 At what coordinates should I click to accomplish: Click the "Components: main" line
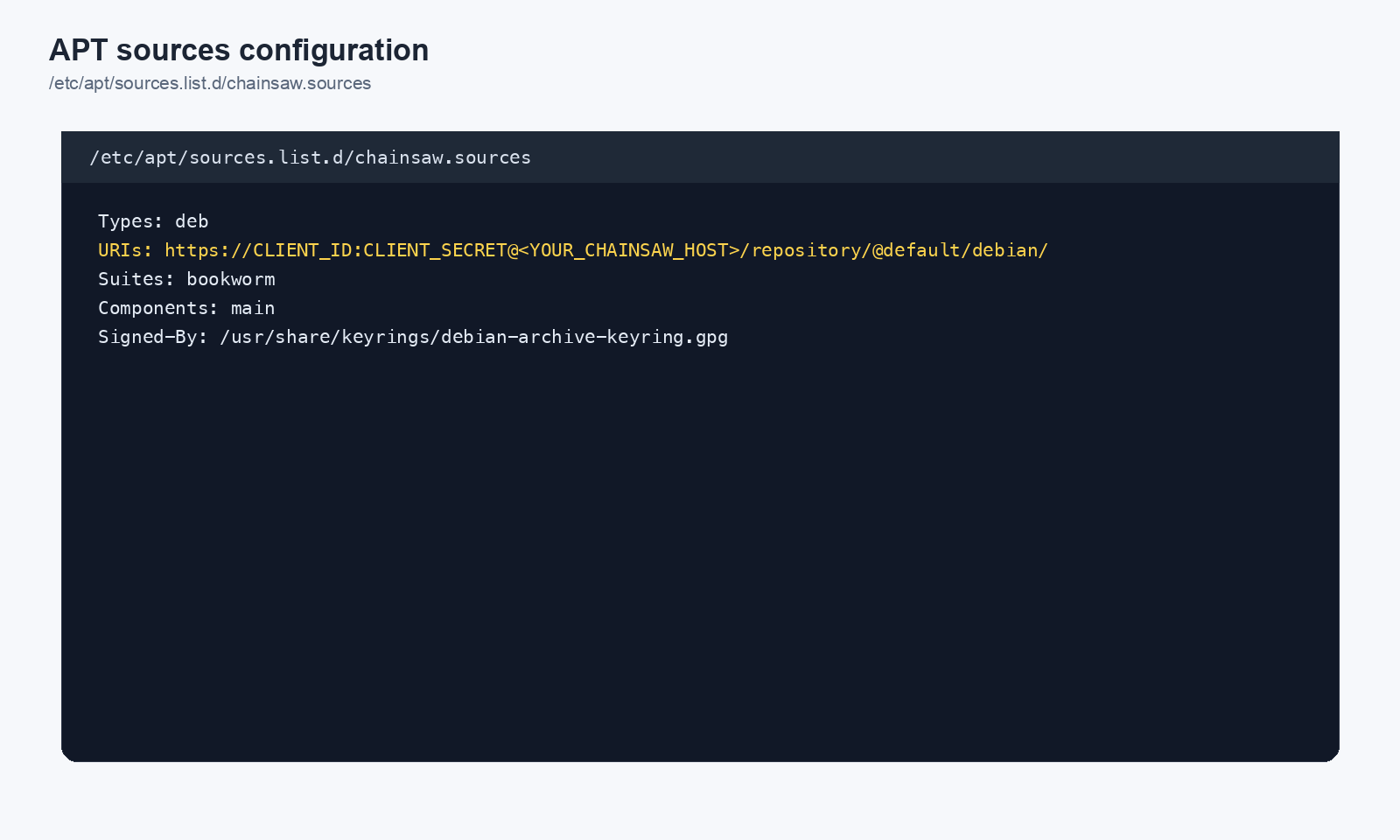coord(186,308)
